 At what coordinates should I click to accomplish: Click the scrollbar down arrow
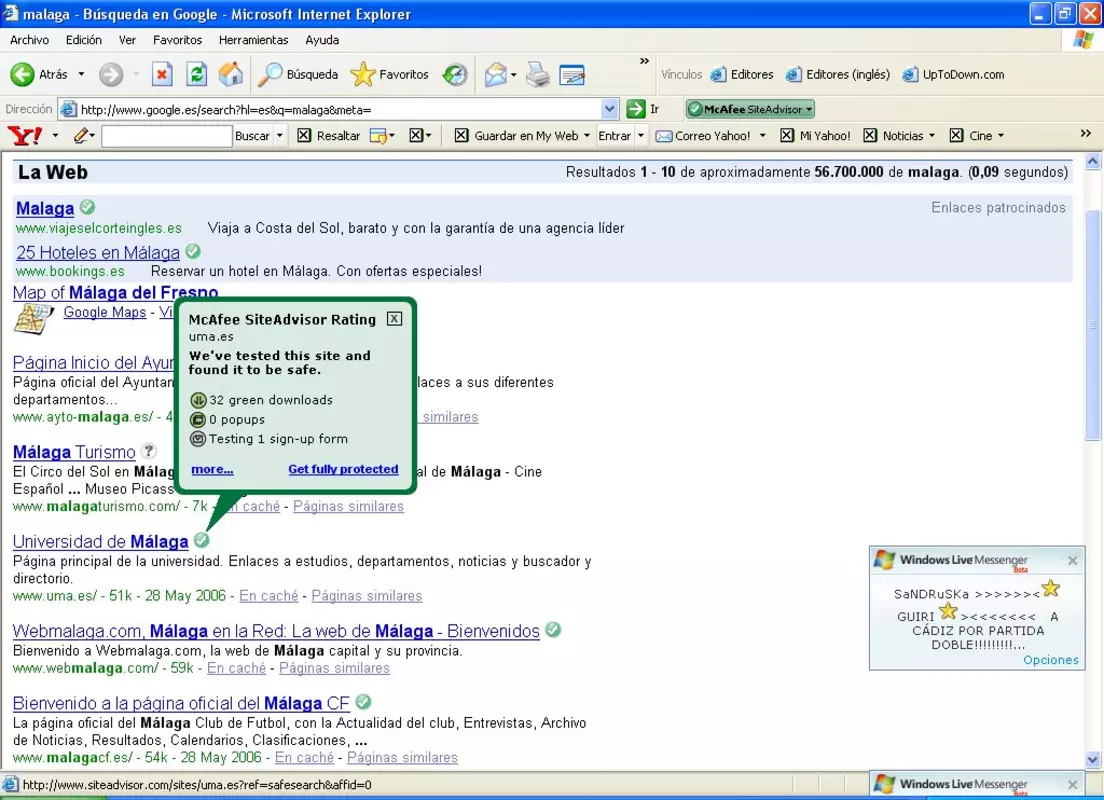tap(1093, 759)
